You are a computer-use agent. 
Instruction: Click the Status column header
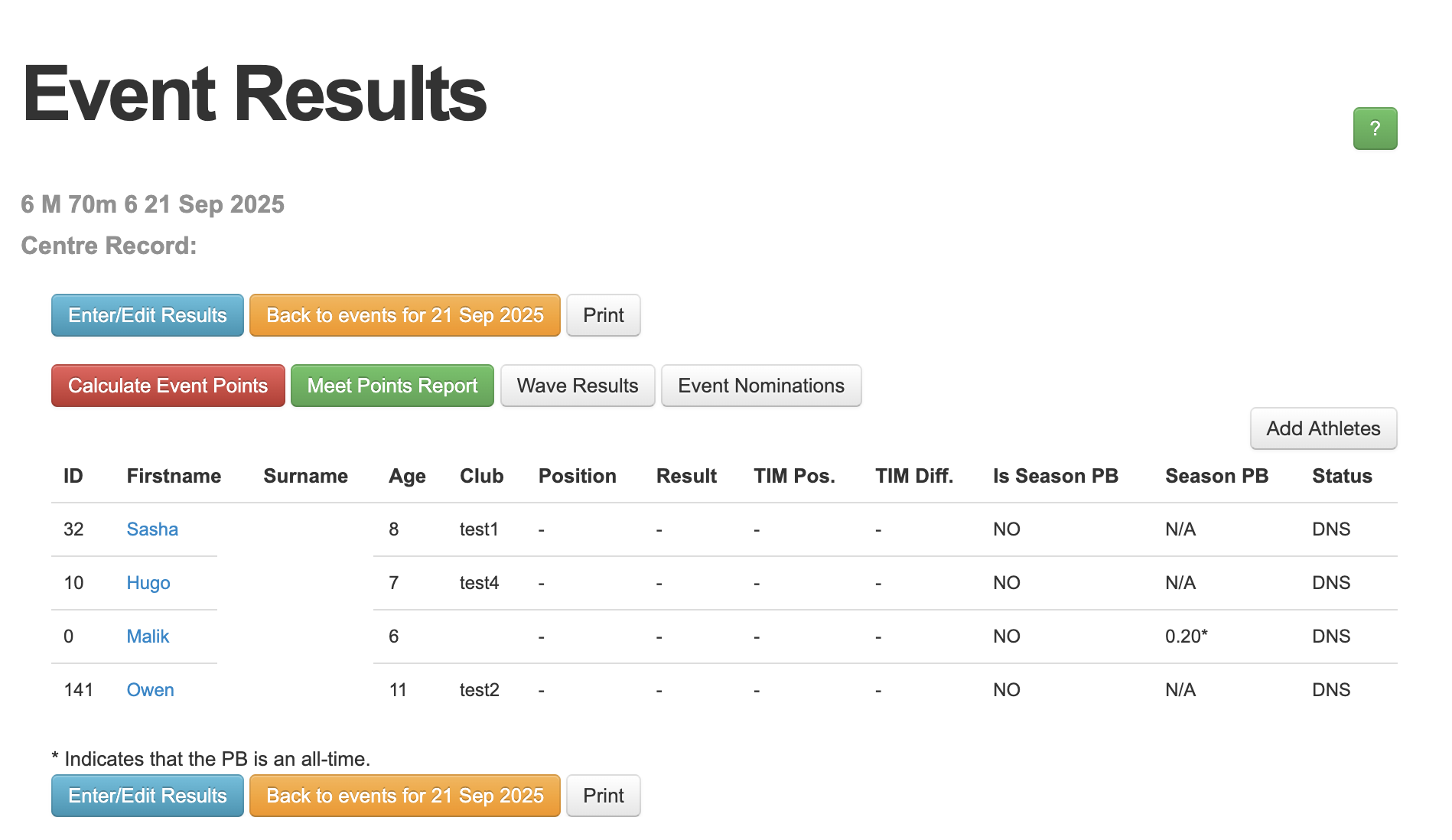click(1342, 476)
